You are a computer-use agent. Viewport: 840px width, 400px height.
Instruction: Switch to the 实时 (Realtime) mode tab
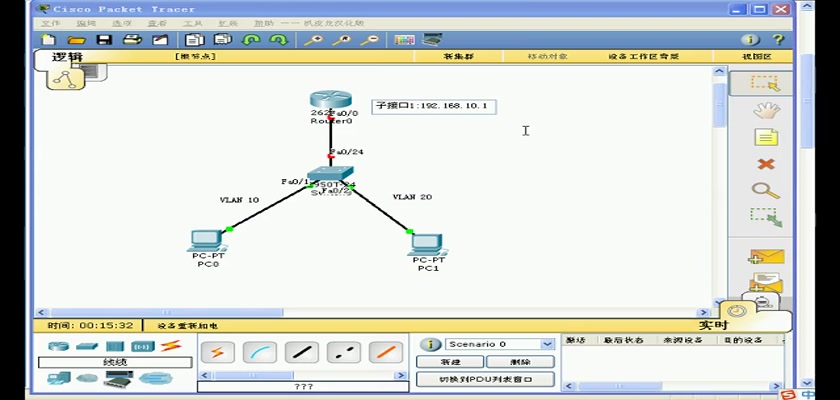[x=712, y=325]
